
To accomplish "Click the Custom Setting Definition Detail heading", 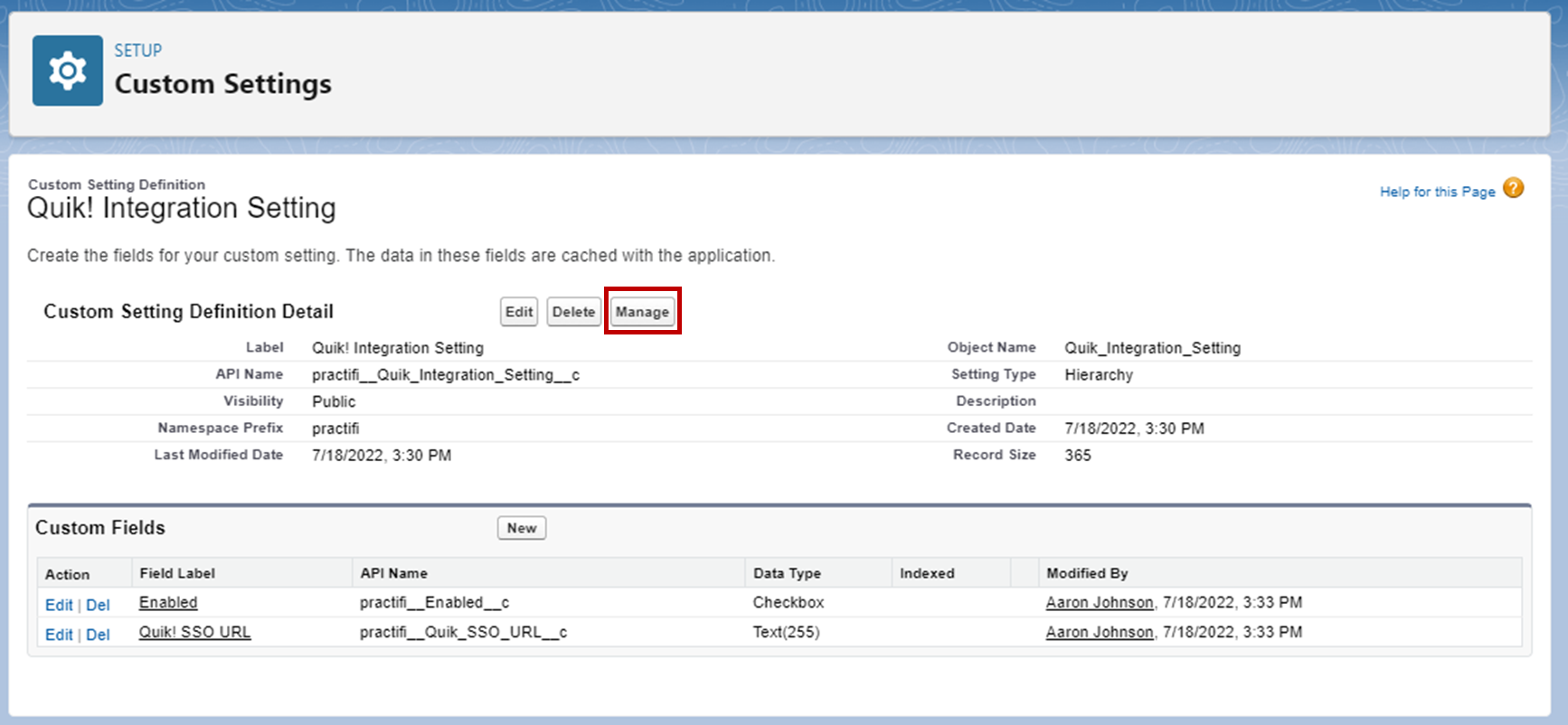I will click(x=188, y=312).
